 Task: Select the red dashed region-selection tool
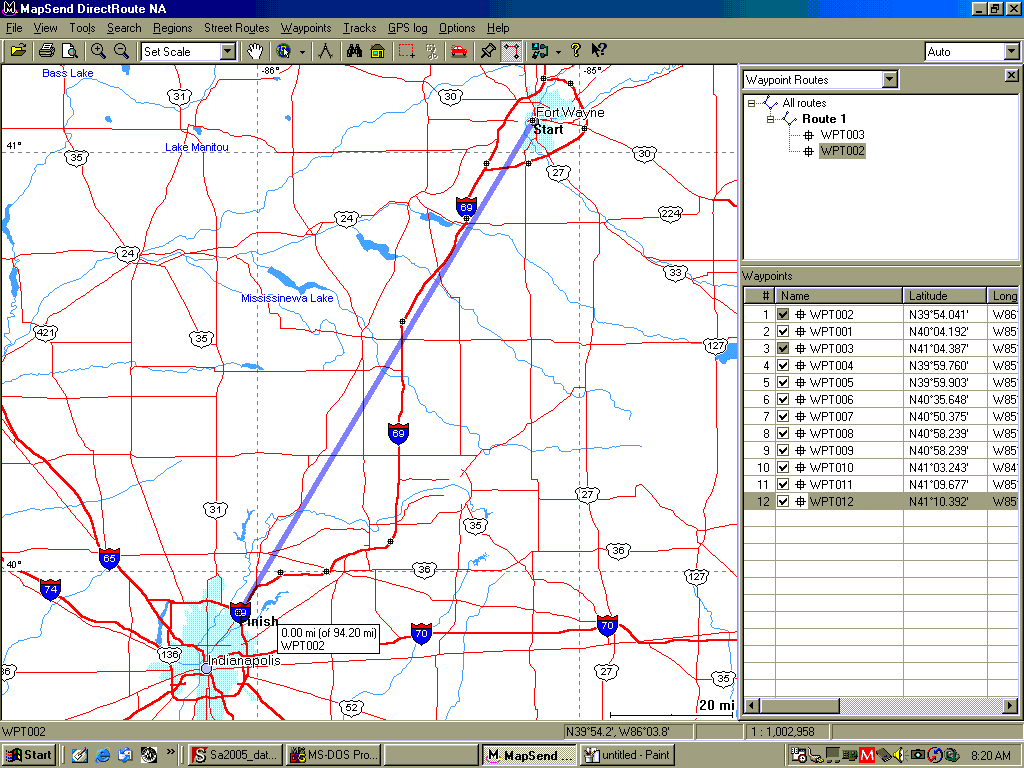(x=407, y=51)
